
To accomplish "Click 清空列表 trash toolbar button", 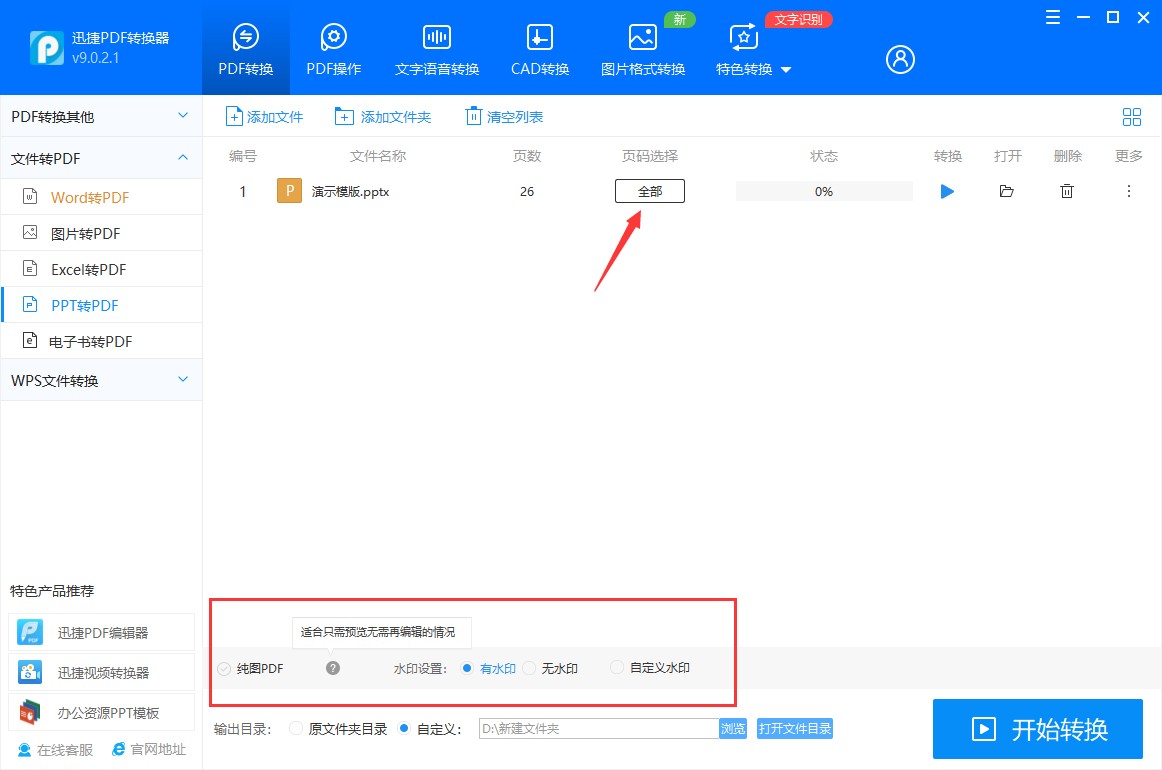I will 504,116.
